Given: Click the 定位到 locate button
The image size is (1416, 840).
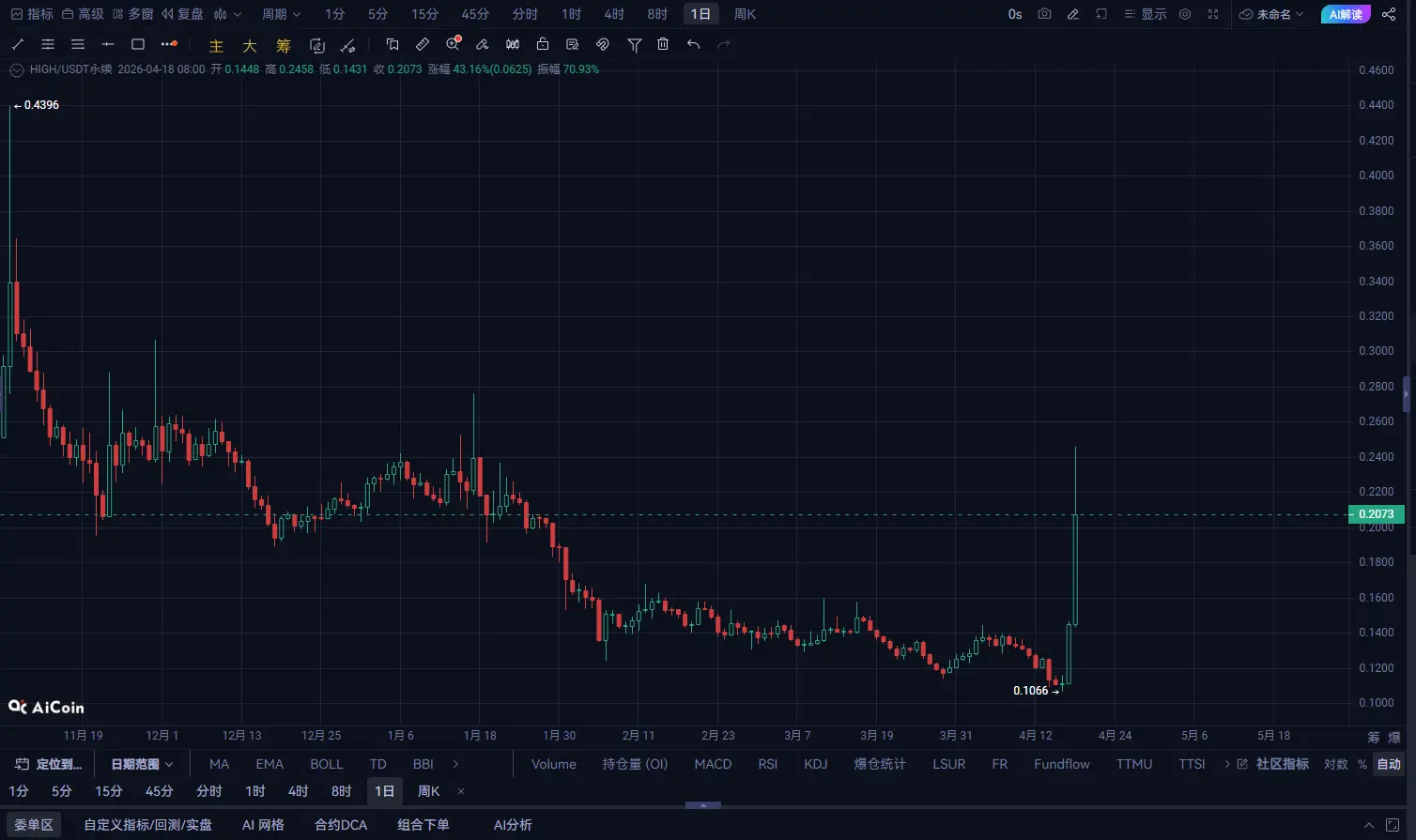Looking at the screenshot, I should pyautogui.click(x=49, y=764).
